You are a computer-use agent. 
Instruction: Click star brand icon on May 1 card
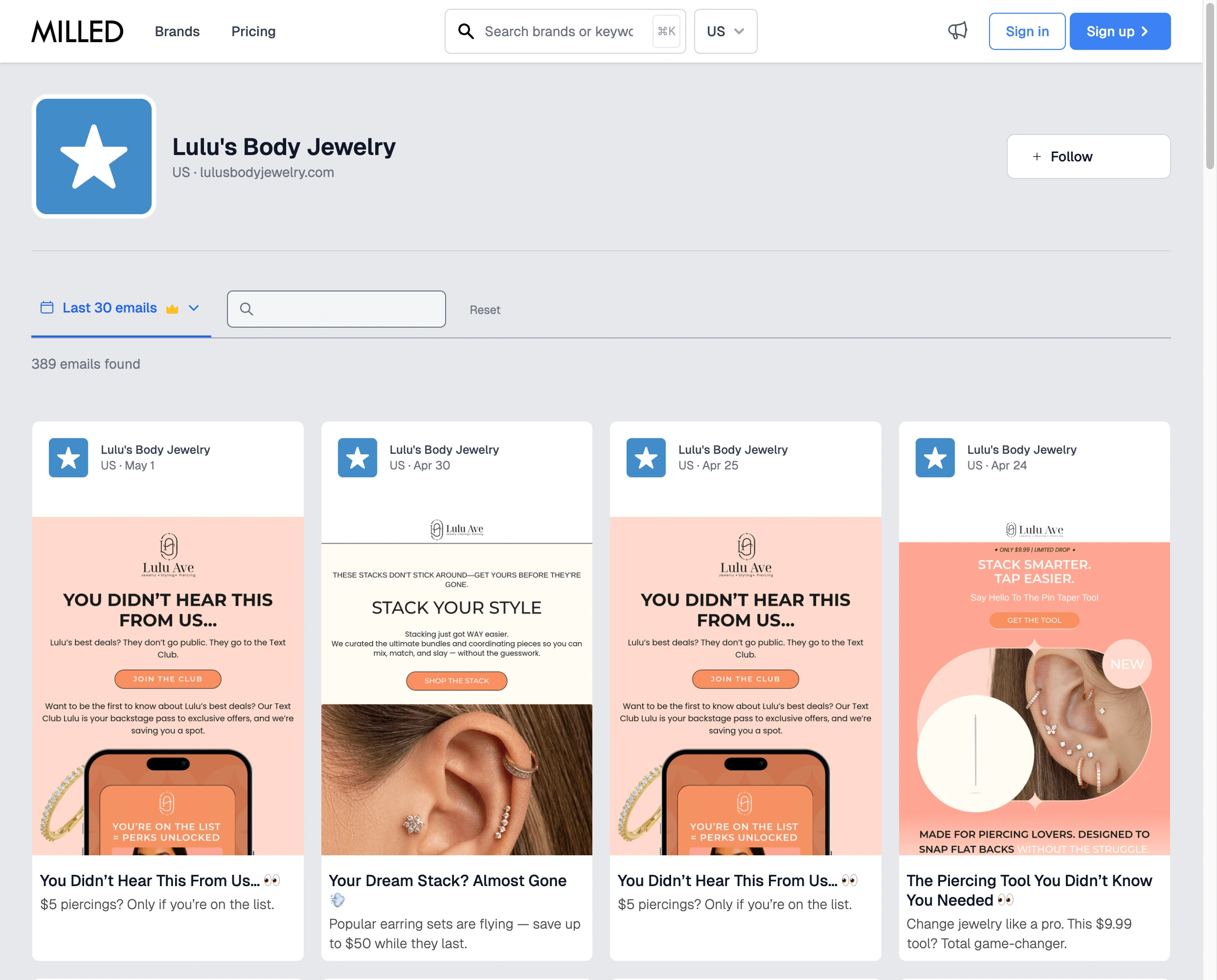point(68,457)
